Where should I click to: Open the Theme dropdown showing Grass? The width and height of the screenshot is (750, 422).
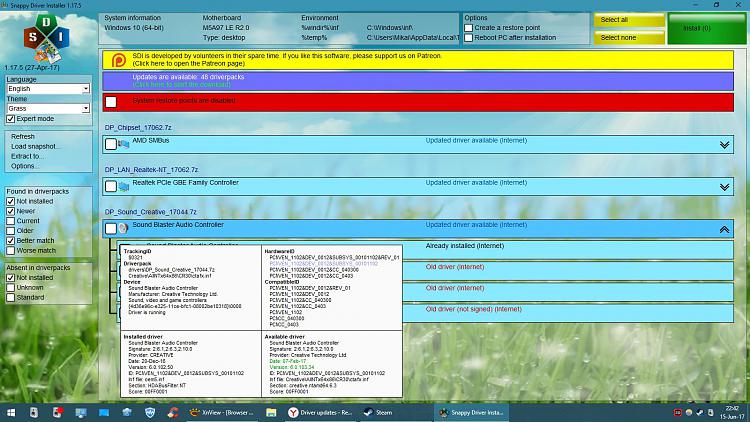point(48,109)
